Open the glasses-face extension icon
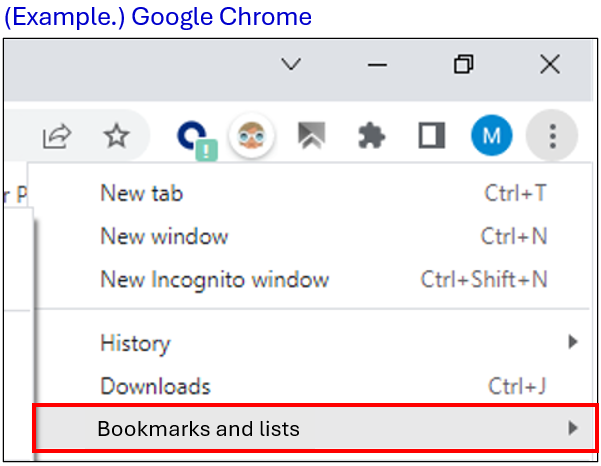The width and height of the screenshot is (601, 466). point(251,137)
